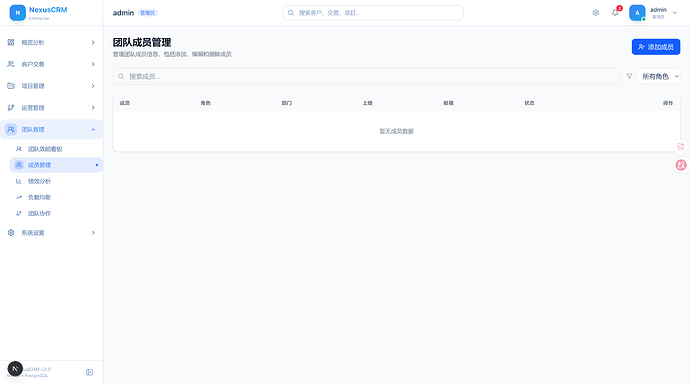Expand the 系统设置 sidebar section
Viewport: 690px width, 384px height.
[x=51, y=233]
